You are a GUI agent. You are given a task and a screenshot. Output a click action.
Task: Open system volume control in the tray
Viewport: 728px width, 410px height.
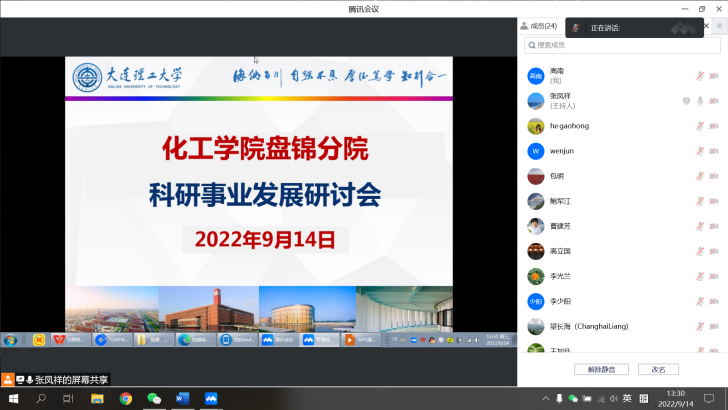click(612, 398)
